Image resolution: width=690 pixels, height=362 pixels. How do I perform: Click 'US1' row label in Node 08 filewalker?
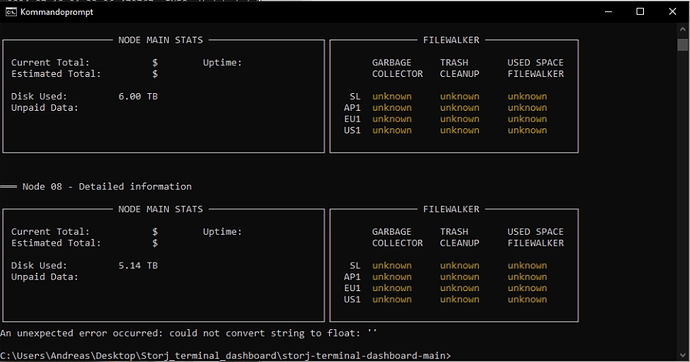point(352,300)
